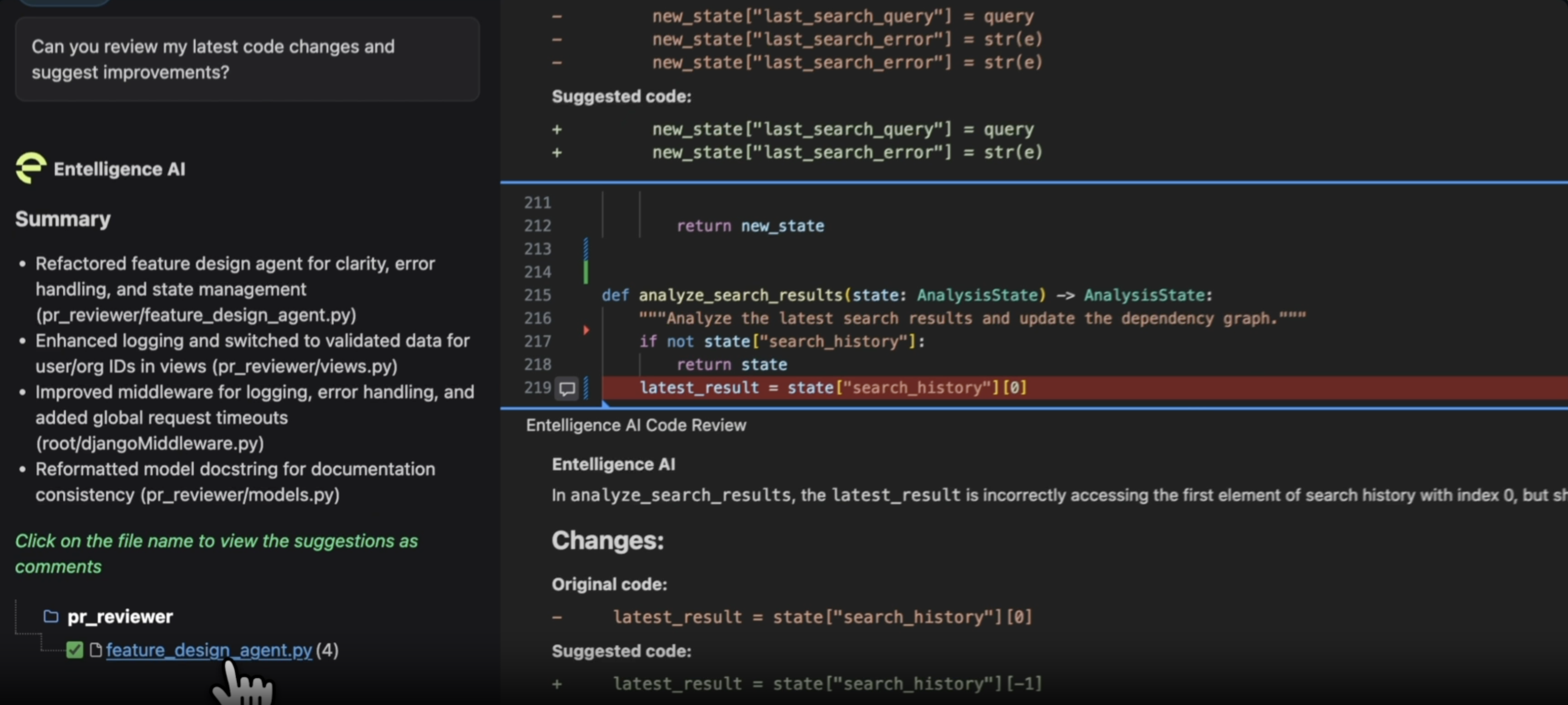Click the 'Changes:' heading in review panel

click(x=608, y=541)
